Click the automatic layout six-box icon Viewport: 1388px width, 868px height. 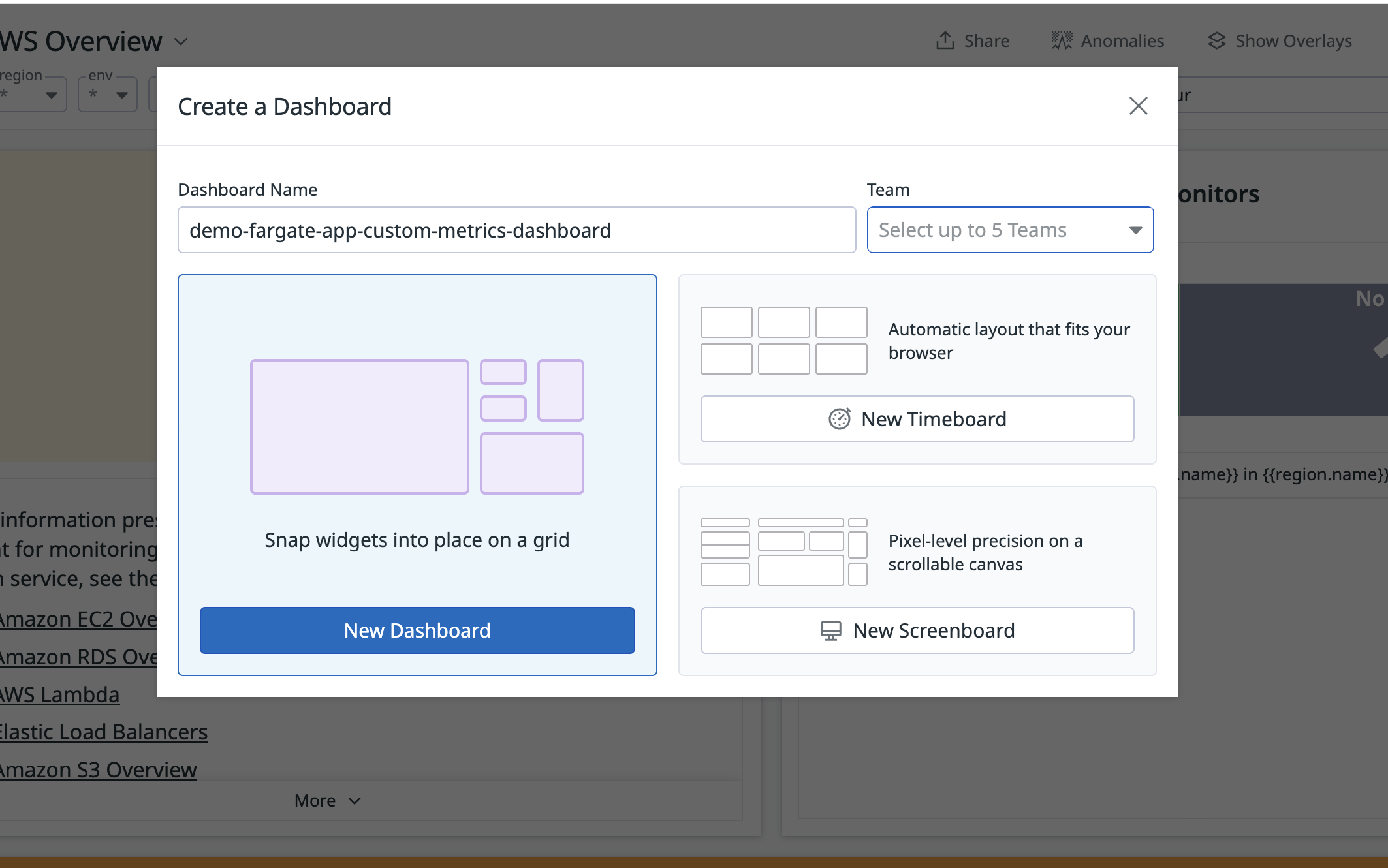coord(783,341)
